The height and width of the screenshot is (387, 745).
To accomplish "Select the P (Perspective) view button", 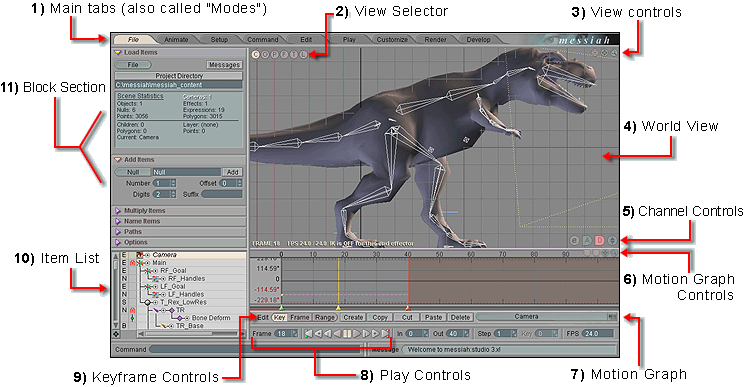I will coord(275,55).
